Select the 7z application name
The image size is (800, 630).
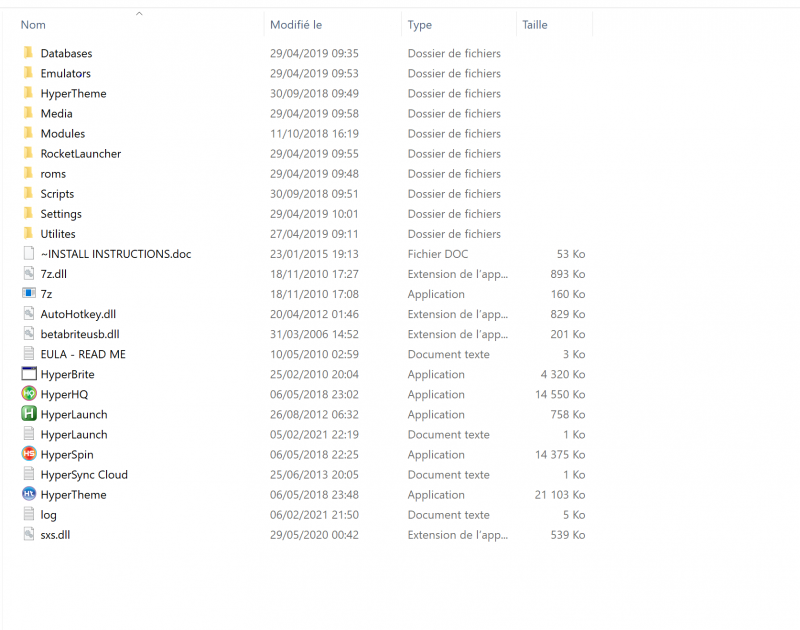(46, 294)
